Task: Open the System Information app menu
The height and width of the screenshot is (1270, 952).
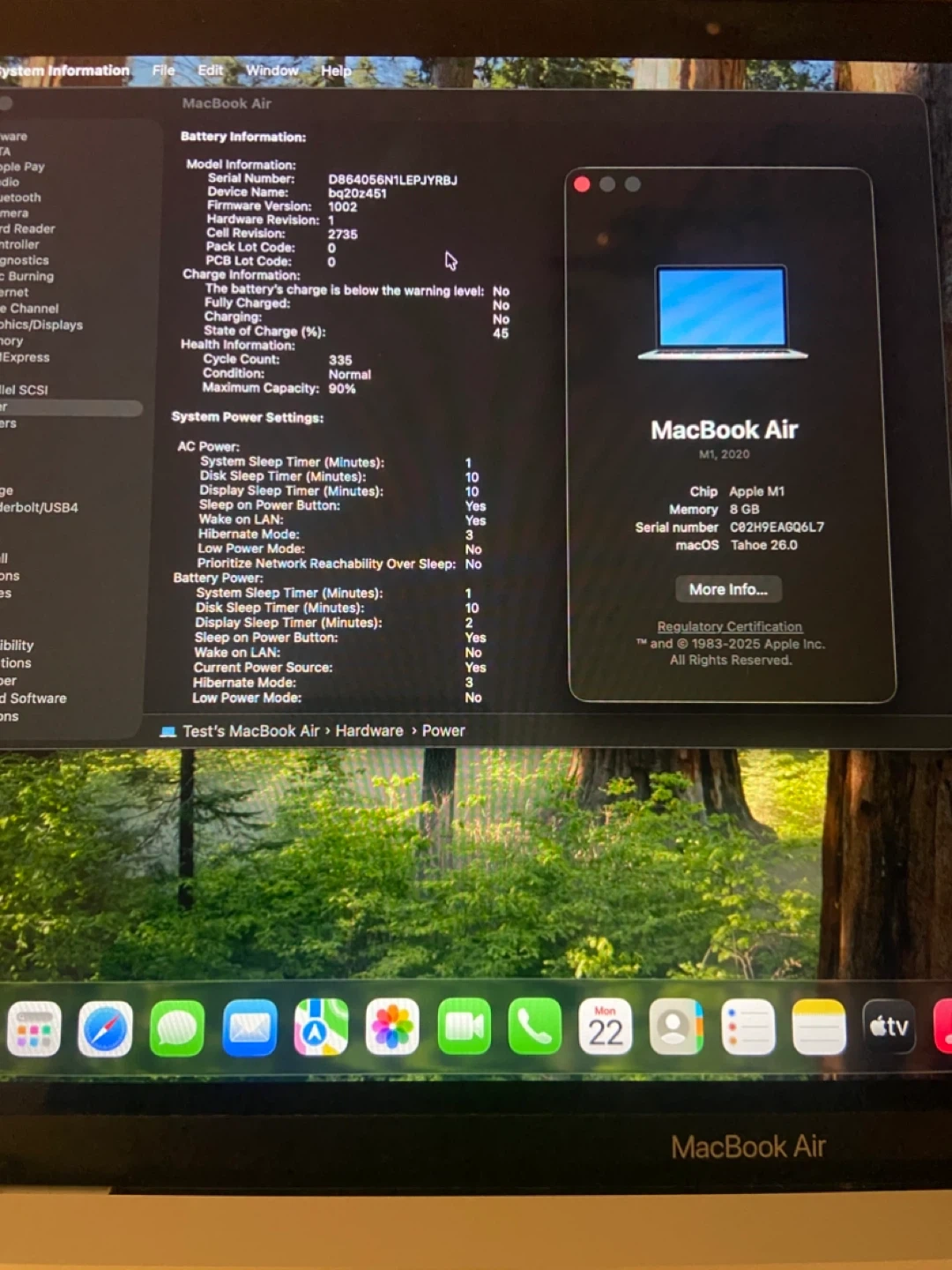Action: tap(64, 71)
